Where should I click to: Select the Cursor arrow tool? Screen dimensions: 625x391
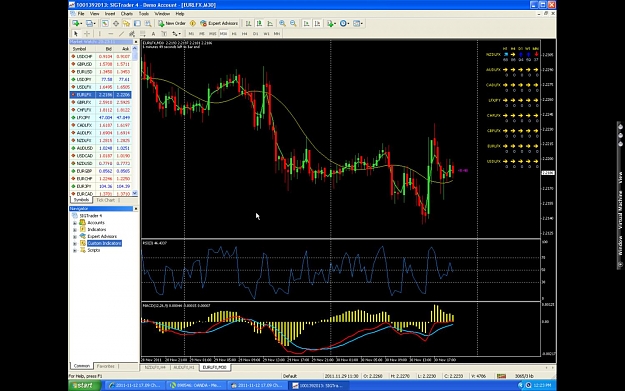pyautogui.click(x=76, y=34)
